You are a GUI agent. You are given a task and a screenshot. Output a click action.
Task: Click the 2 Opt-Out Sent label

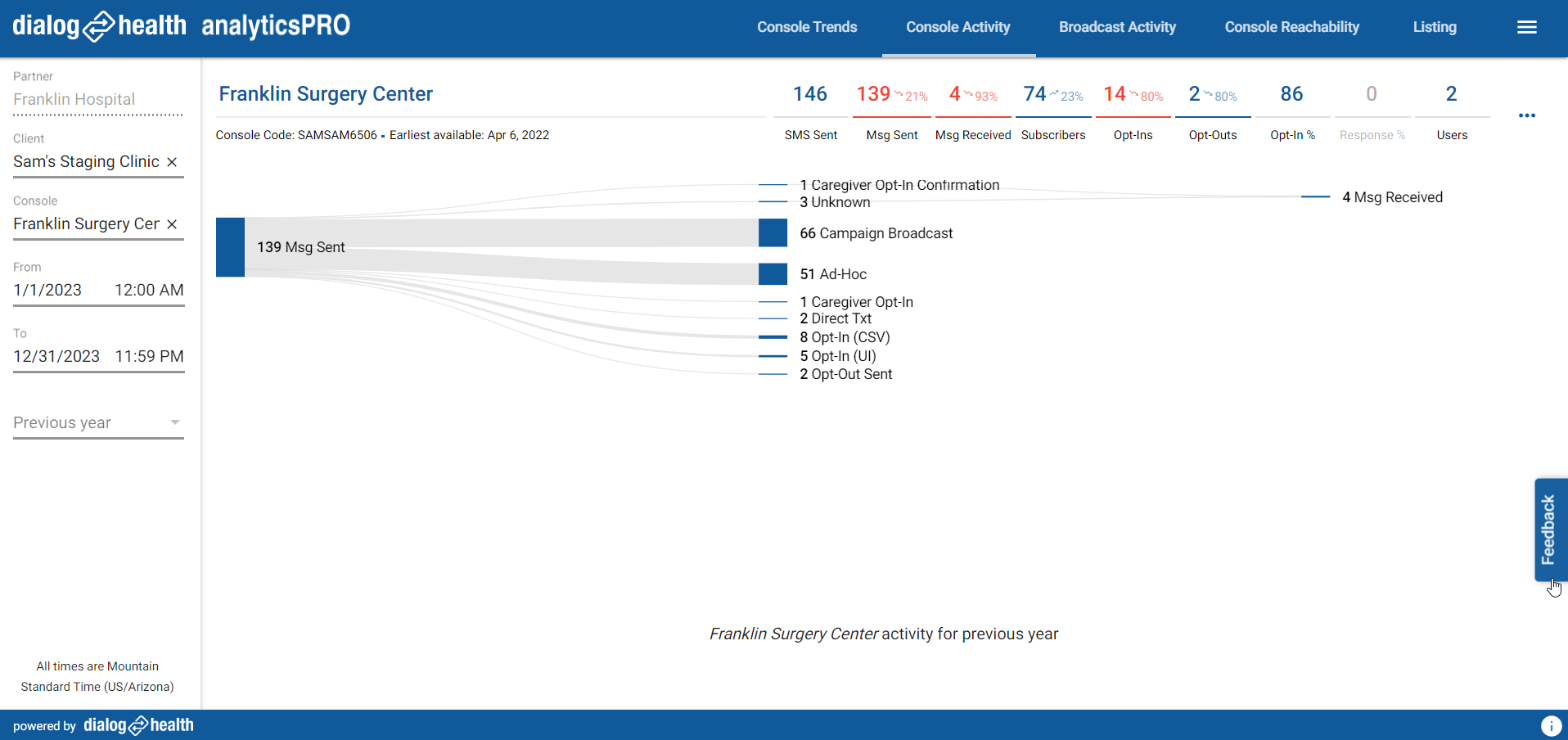coord(846,374)
